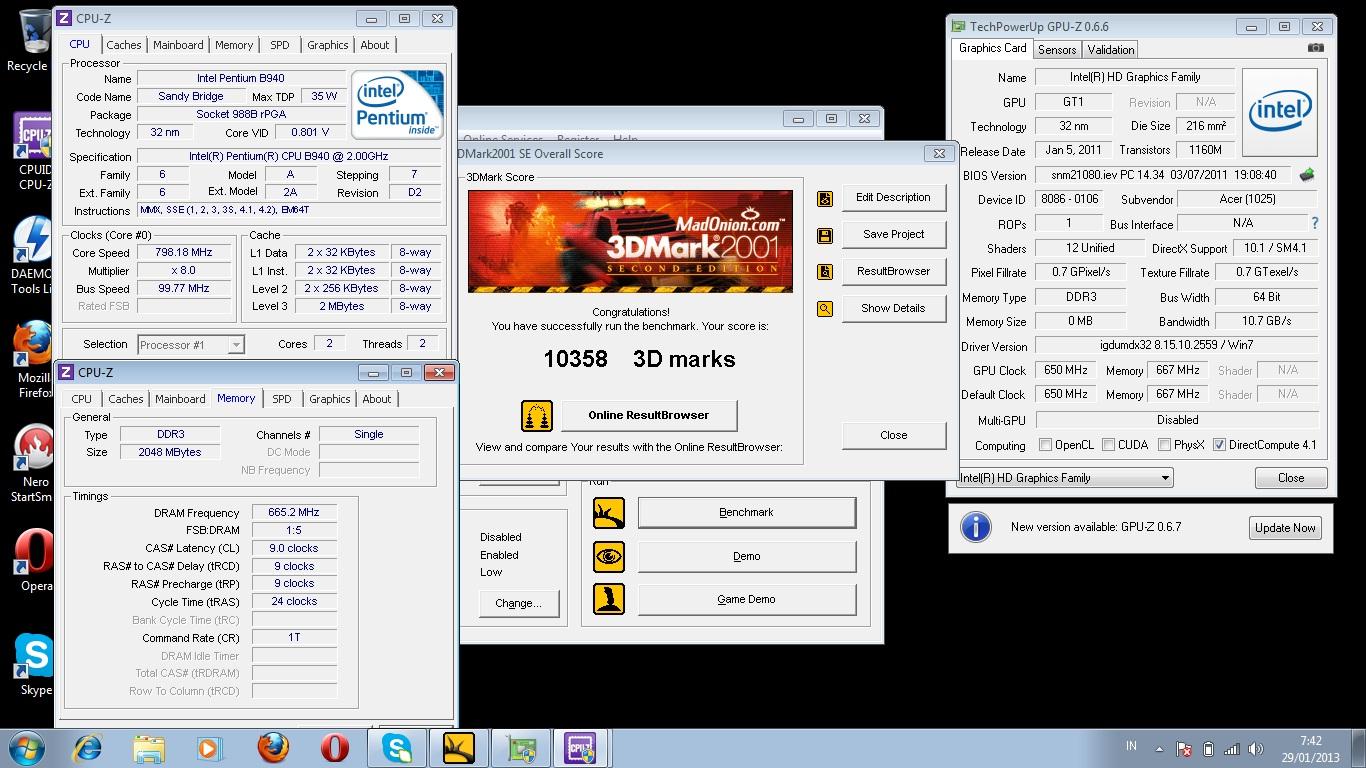Switch to Caches tab in upper CPU-Z
1366x768 pixels.
pyautogui.click(x=124, y=45)
